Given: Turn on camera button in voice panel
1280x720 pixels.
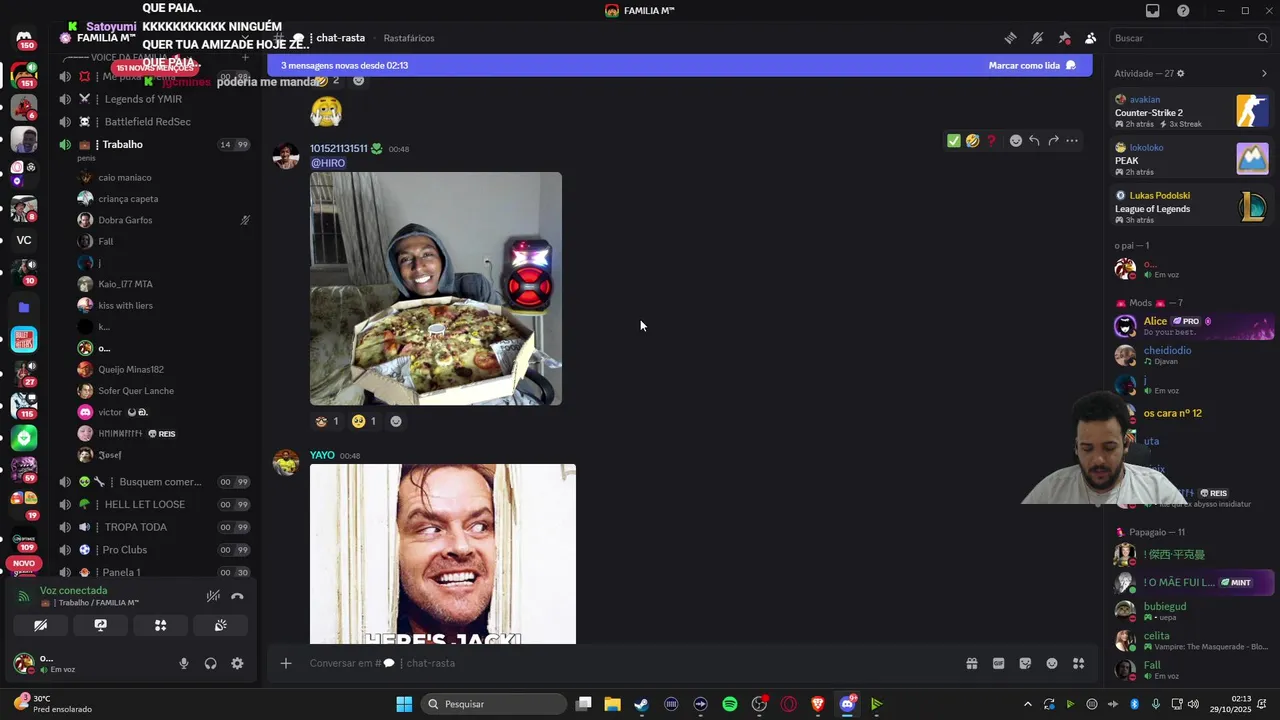Looking at the screenshot, I should click(x=40, y=625).
